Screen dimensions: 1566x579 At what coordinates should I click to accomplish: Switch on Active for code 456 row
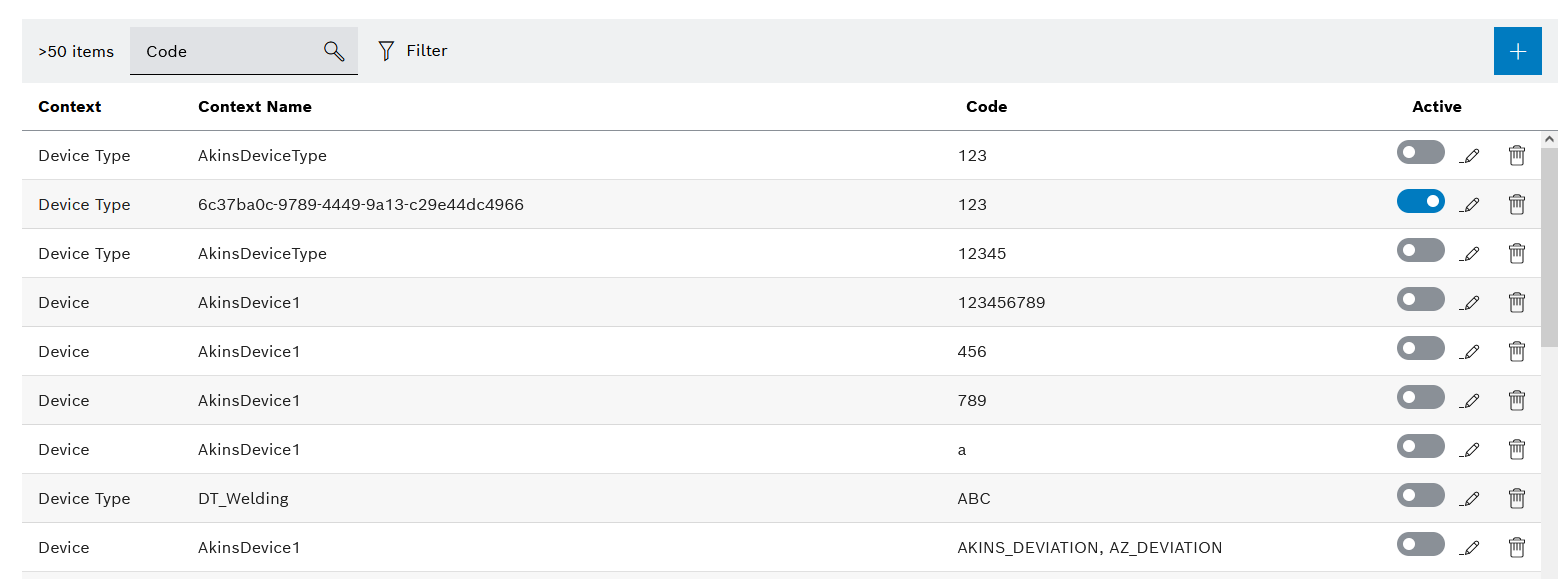1421,348
